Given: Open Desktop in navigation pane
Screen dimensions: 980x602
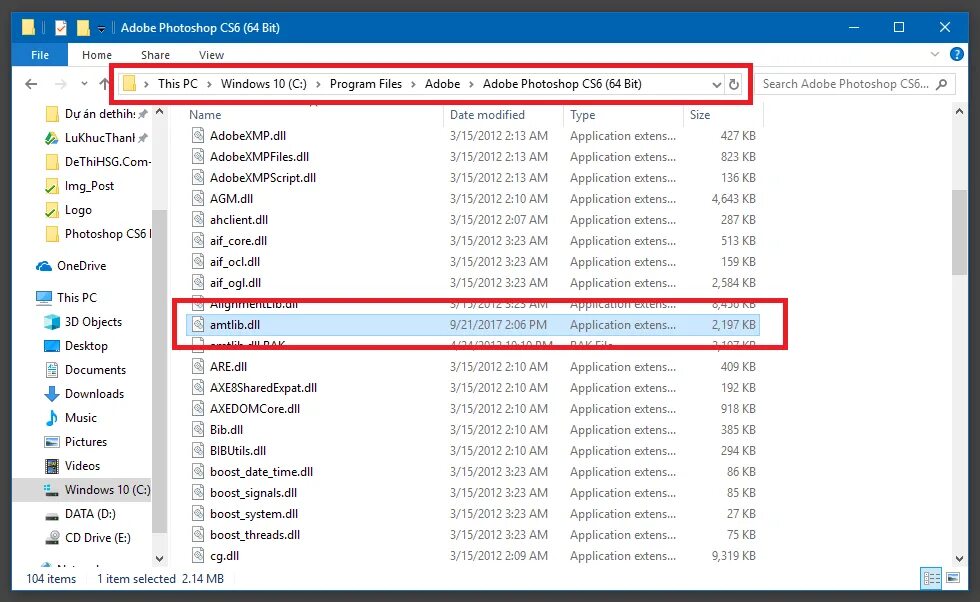Looking at the screenshot, I should 76,346.
